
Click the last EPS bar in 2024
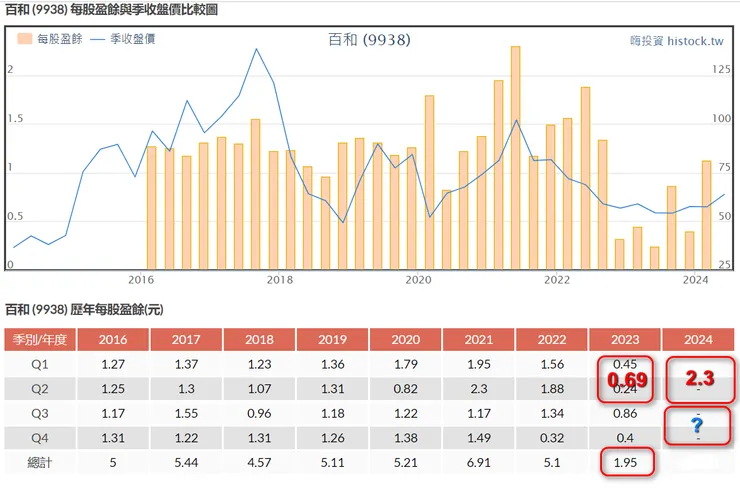[x=706, y=215]
